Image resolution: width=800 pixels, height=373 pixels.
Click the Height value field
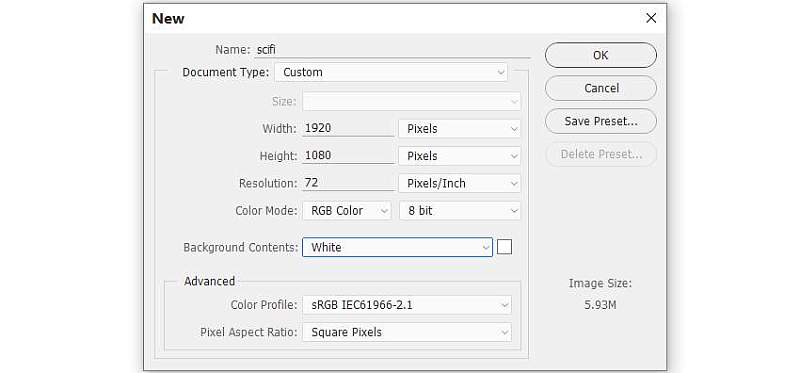point(348,156)
